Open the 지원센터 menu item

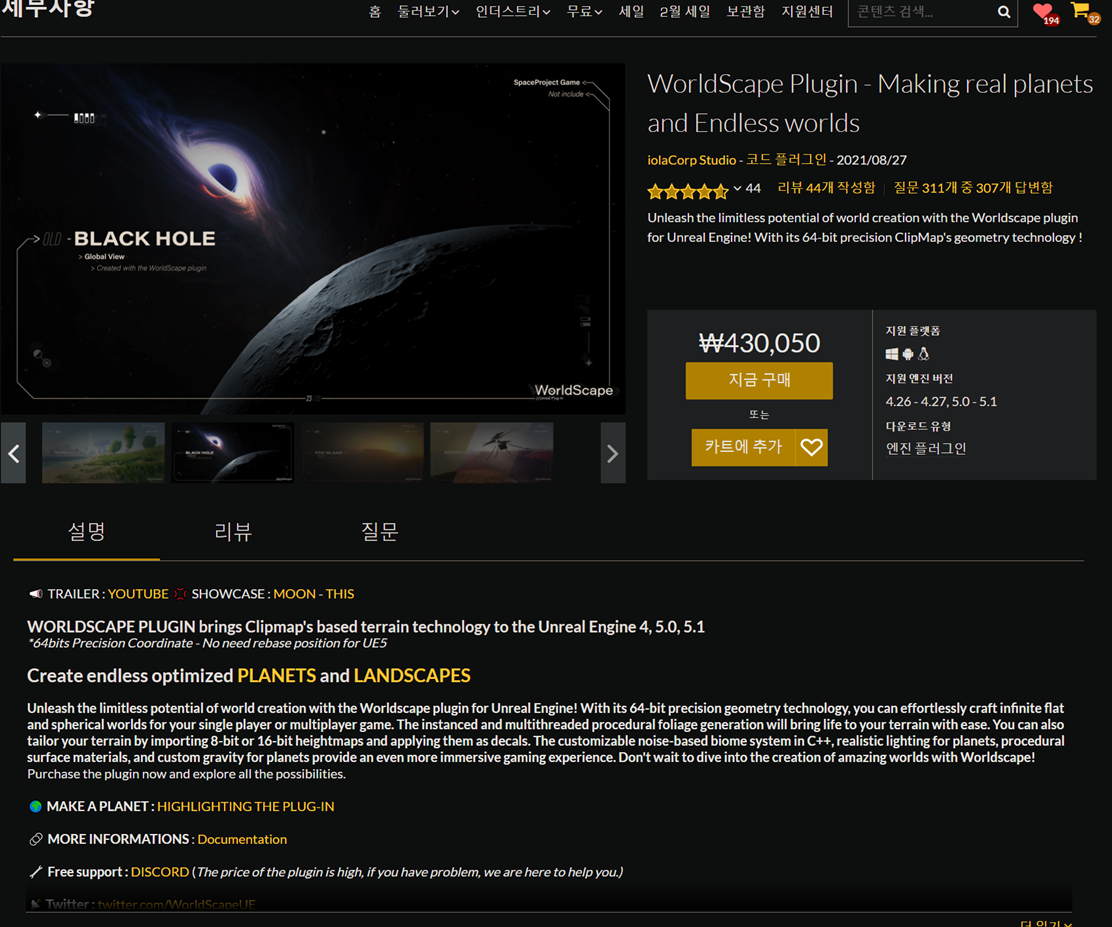tap(807, 12)
